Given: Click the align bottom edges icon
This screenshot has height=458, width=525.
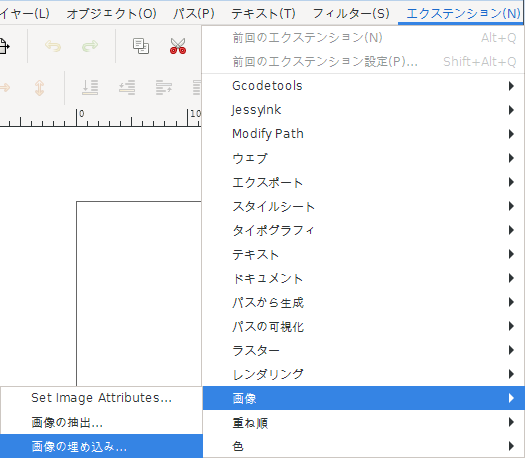Looking at the screenshot, I should [x=90, y=88].
